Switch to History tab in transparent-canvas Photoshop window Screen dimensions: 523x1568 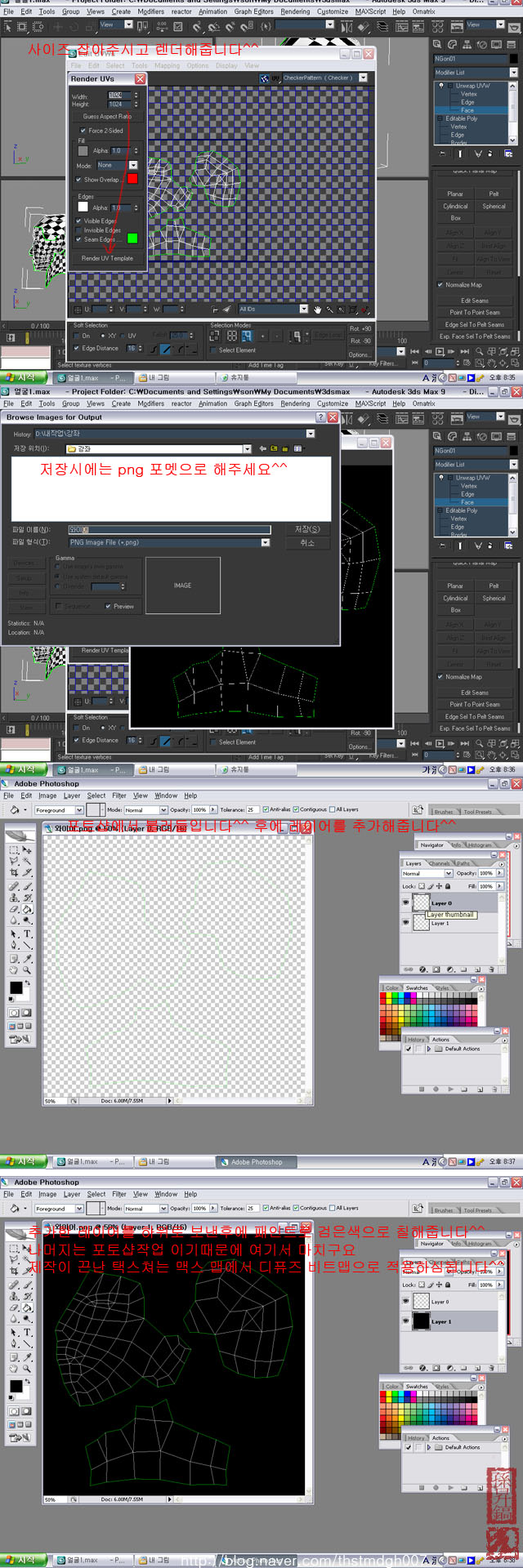[x=416, y=1040]
